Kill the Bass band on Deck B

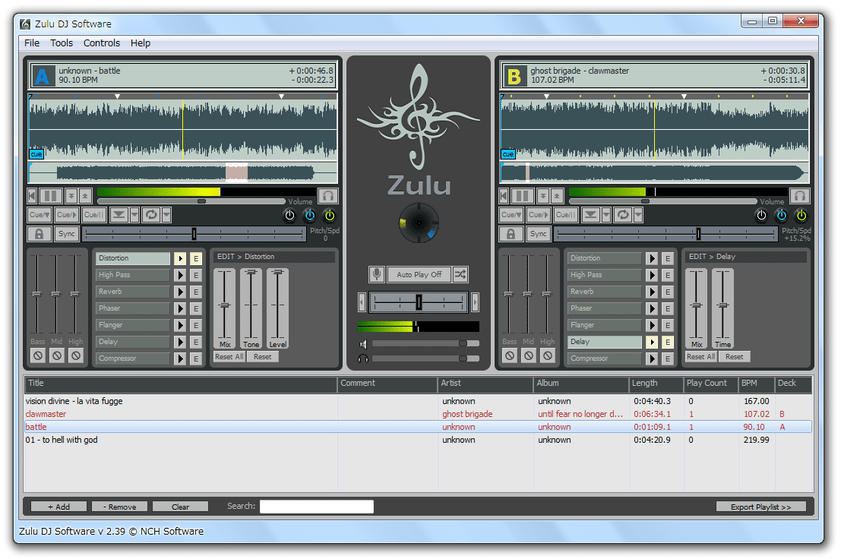[510, 355]
